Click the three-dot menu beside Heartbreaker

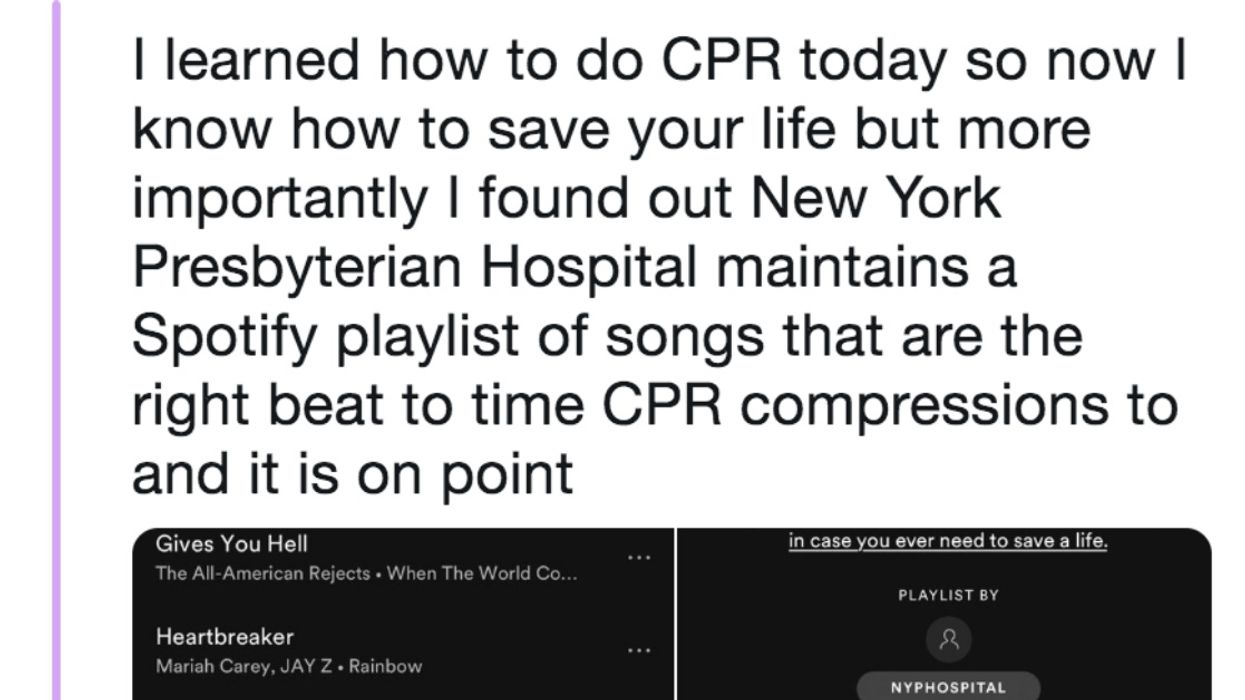tap(639, 650)
